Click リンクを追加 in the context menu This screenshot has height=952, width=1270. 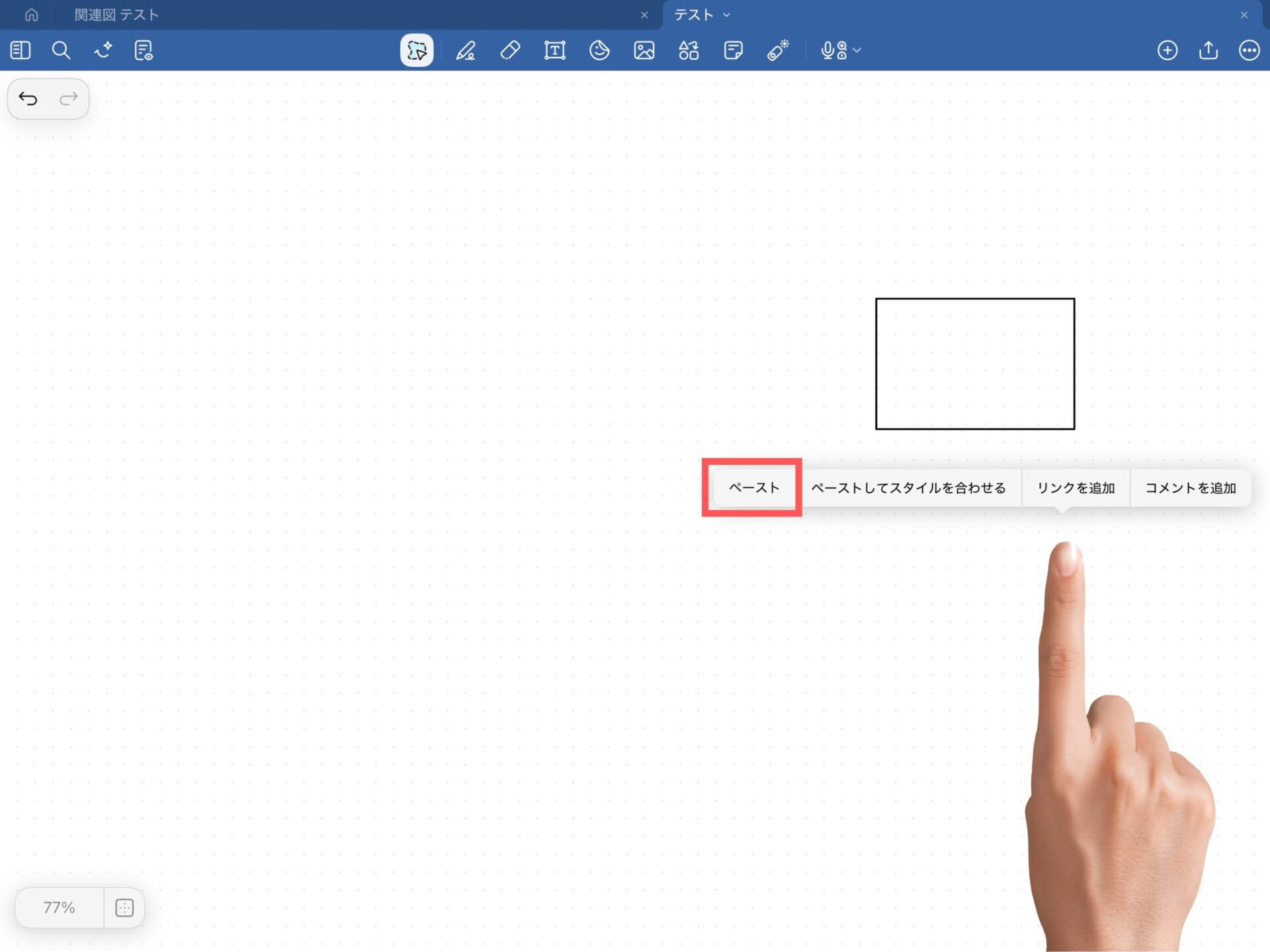pyautogui.click(x=1076, y=488)
